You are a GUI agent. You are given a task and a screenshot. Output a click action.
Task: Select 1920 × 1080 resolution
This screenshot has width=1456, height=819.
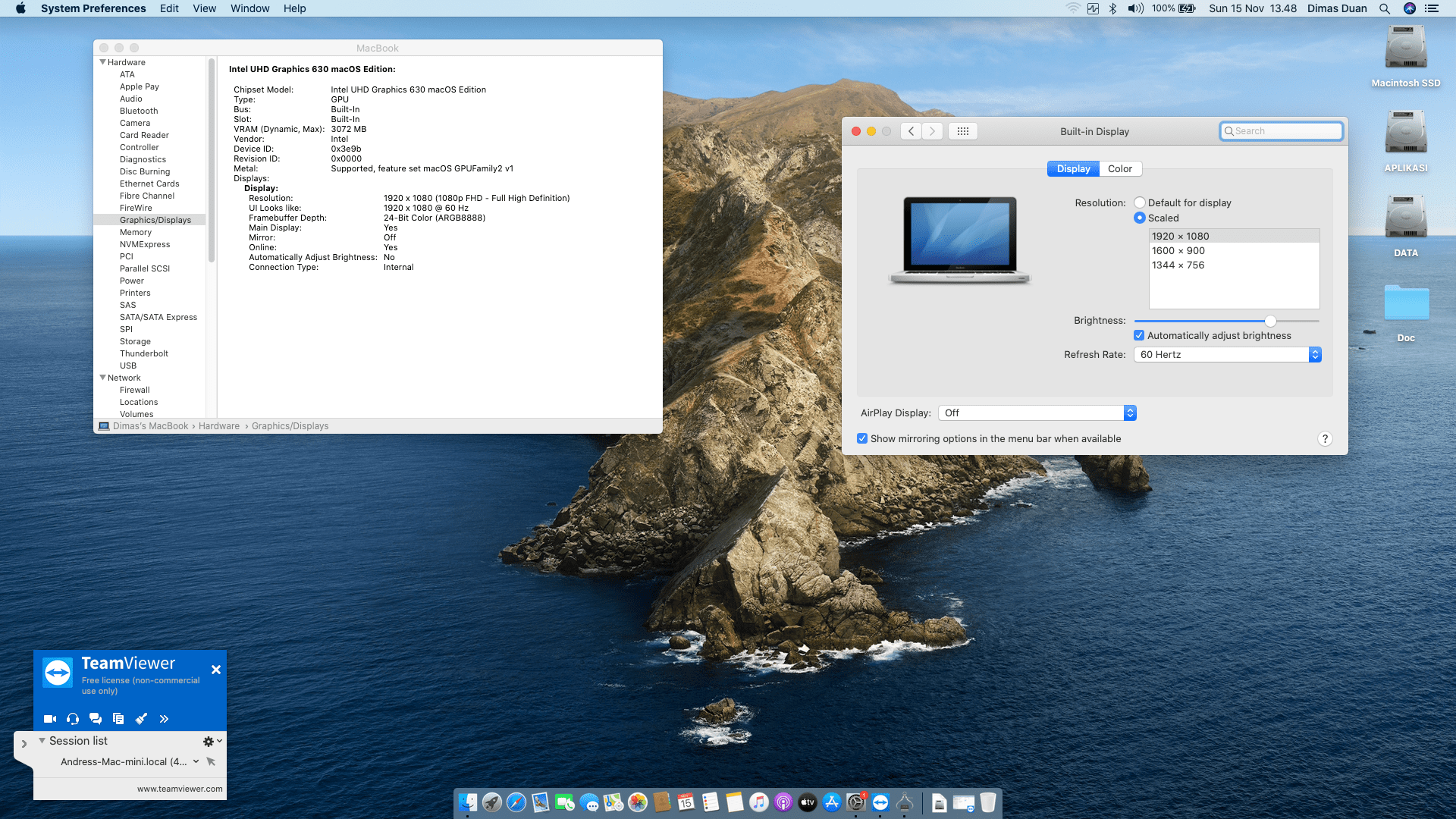(x=1234, y=237)
